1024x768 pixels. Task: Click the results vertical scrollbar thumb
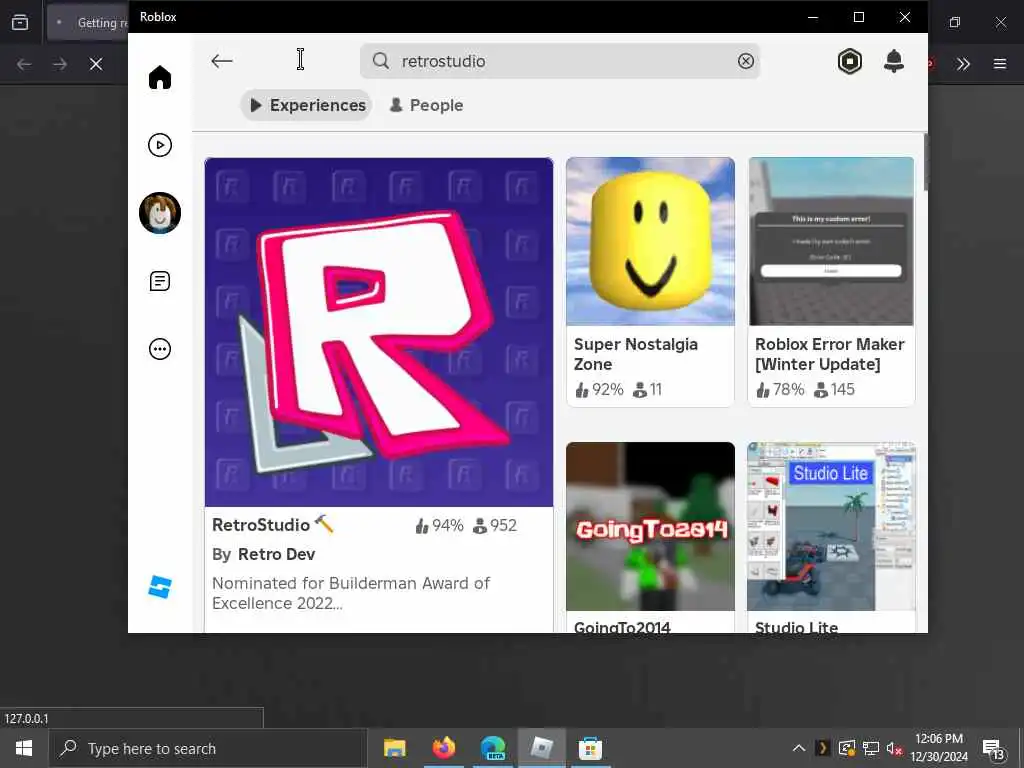(x=925, y=162)
